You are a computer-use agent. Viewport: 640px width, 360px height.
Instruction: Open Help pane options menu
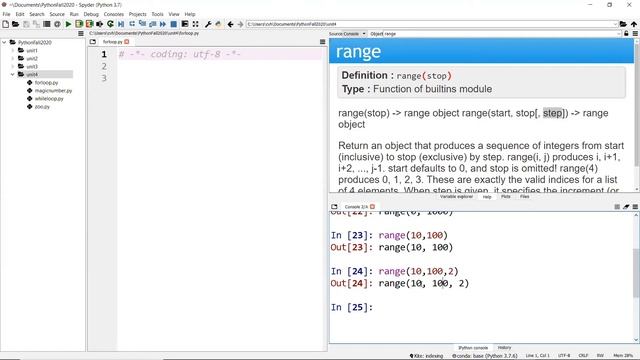[635, 33]
